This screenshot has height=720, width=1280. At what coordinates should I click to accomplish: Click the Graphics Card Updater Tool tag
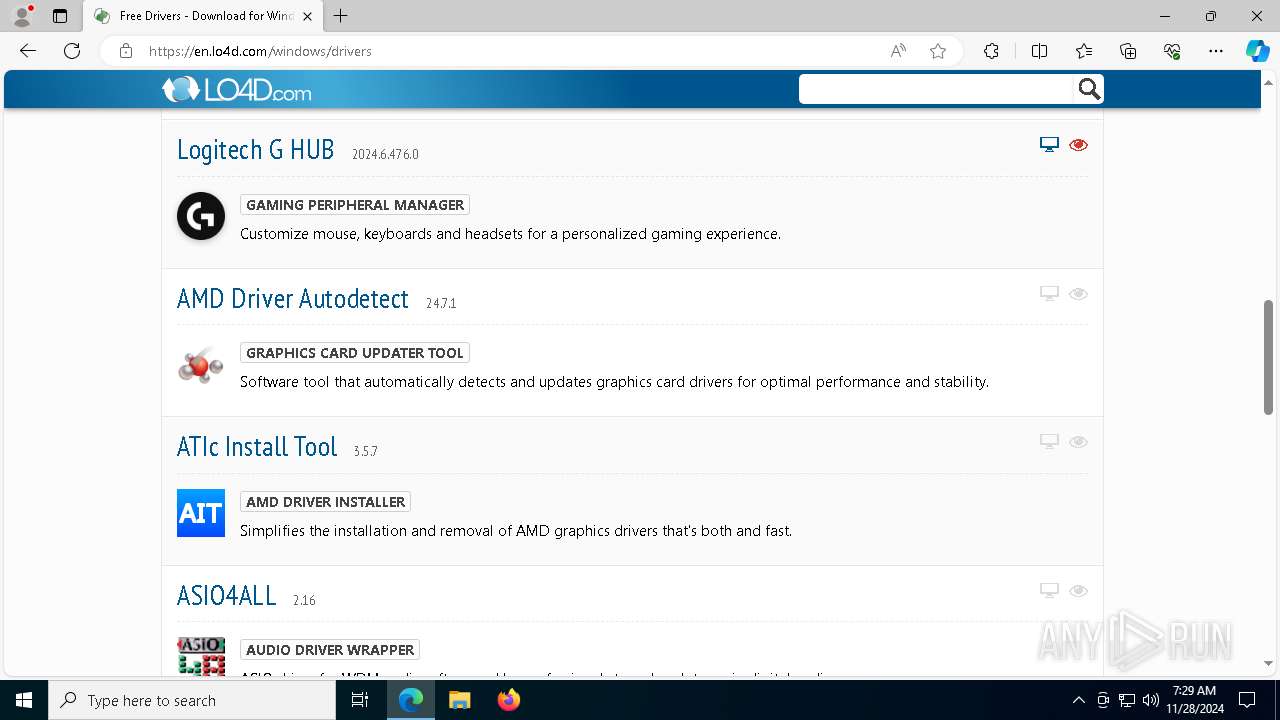[355, 353]
